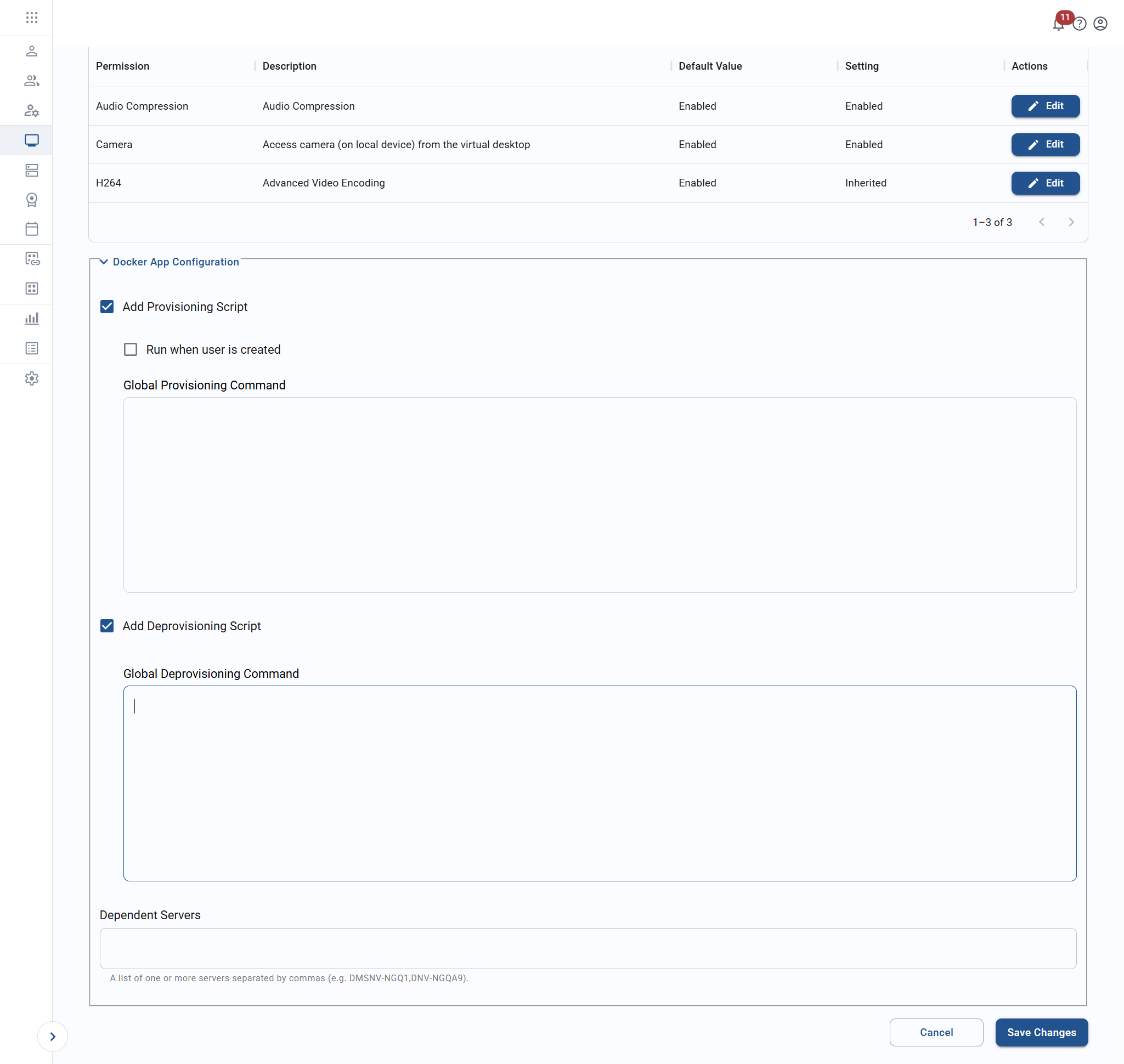Select the user settings gear-person icon
This screenshot has width=1124, height=1064.
point(32,111)
